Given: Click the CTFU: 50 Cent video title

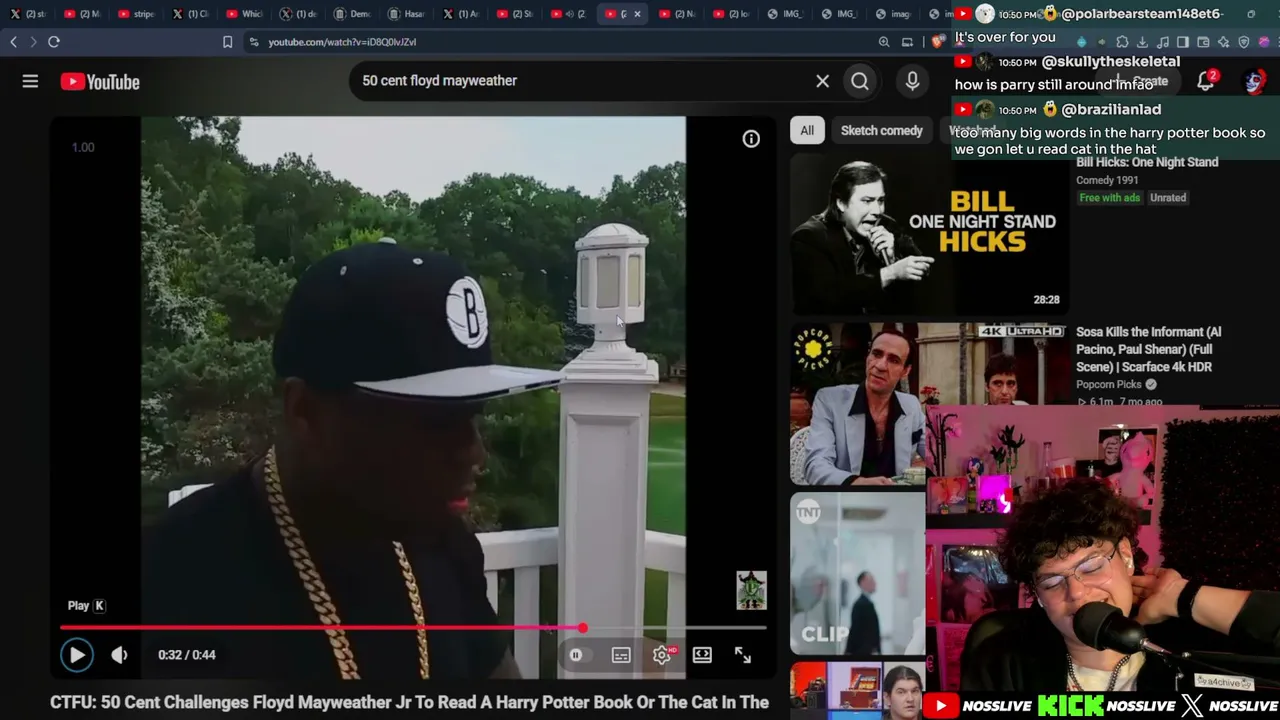Looking at the screenshot, I should tap(409, 702).
